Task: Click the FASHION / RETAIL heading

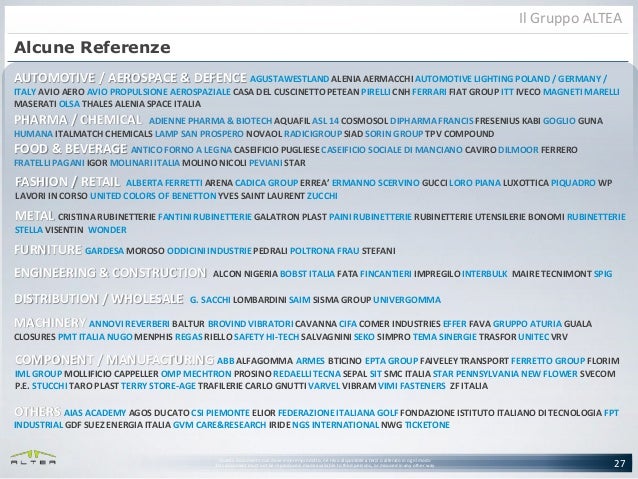Action: click(68, 182)
